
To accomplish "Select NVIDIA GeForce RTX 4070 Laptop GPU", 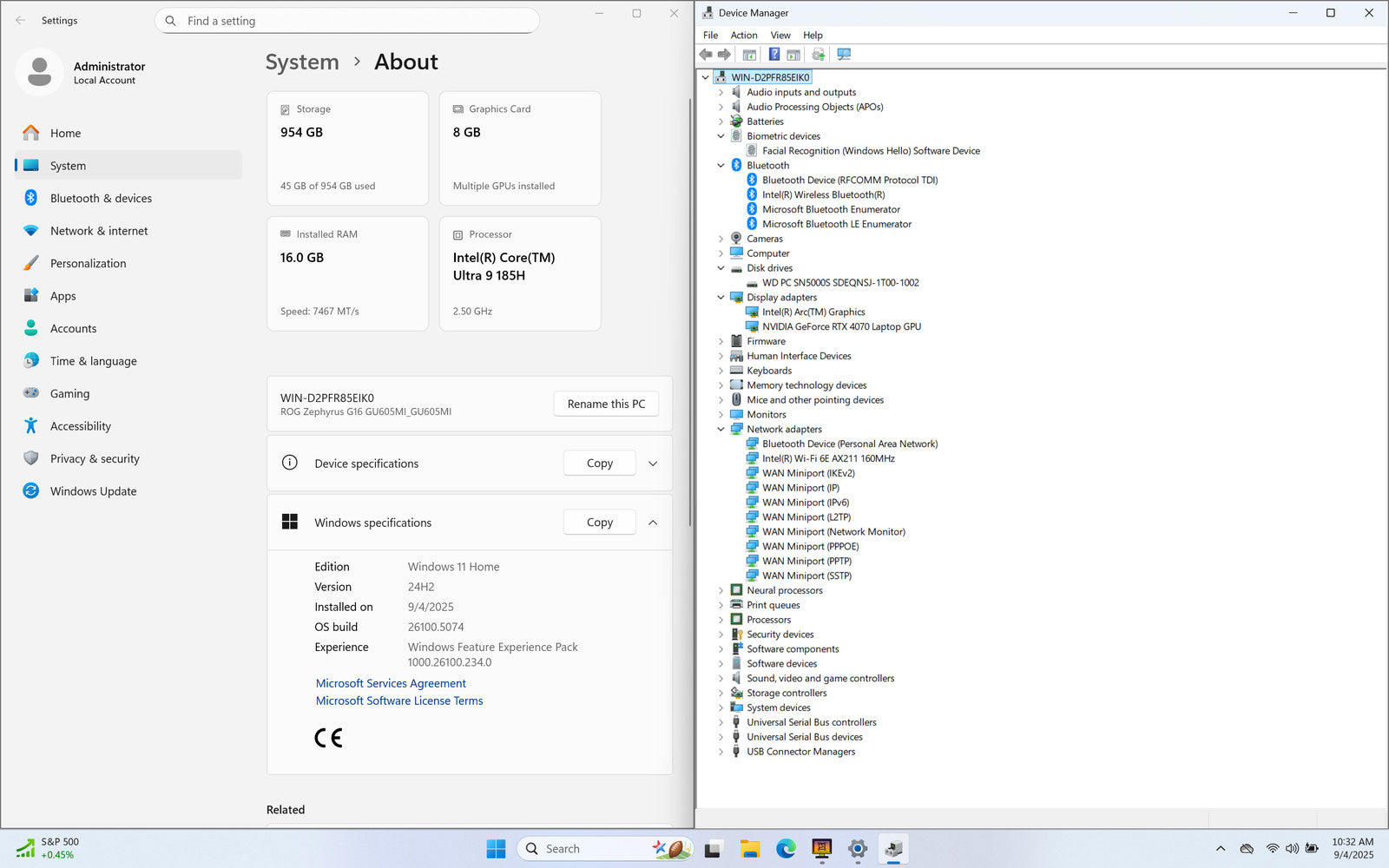I will pos(840,326).
